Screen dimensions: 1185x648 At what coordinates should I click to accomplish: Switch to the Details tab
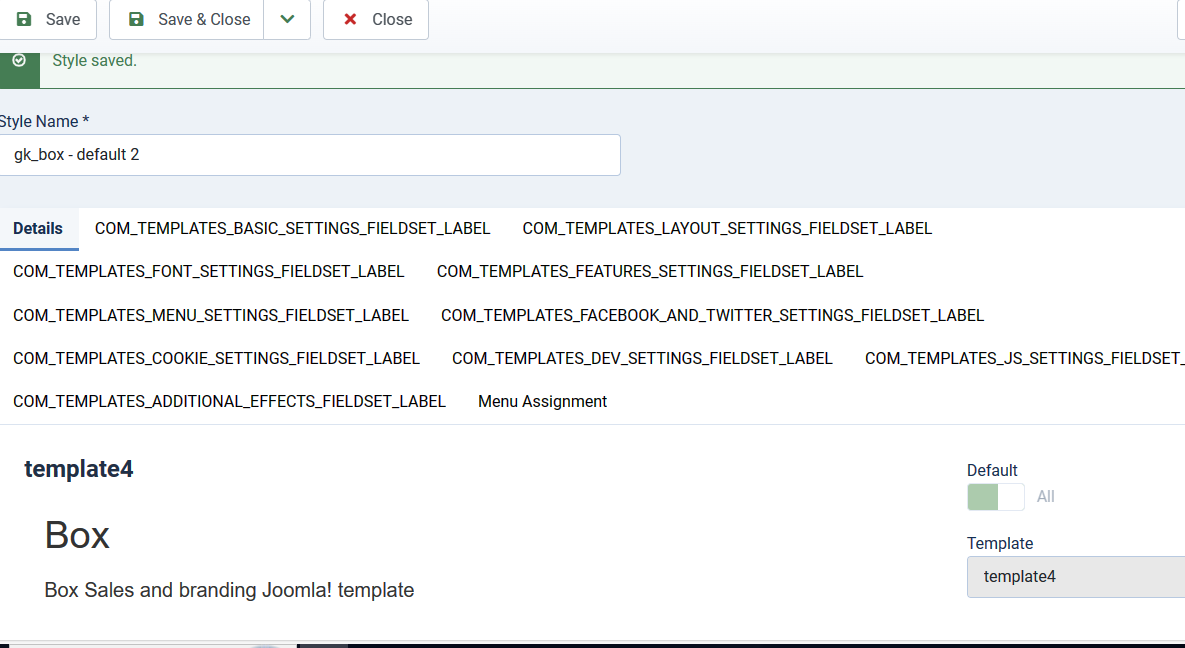38,228
